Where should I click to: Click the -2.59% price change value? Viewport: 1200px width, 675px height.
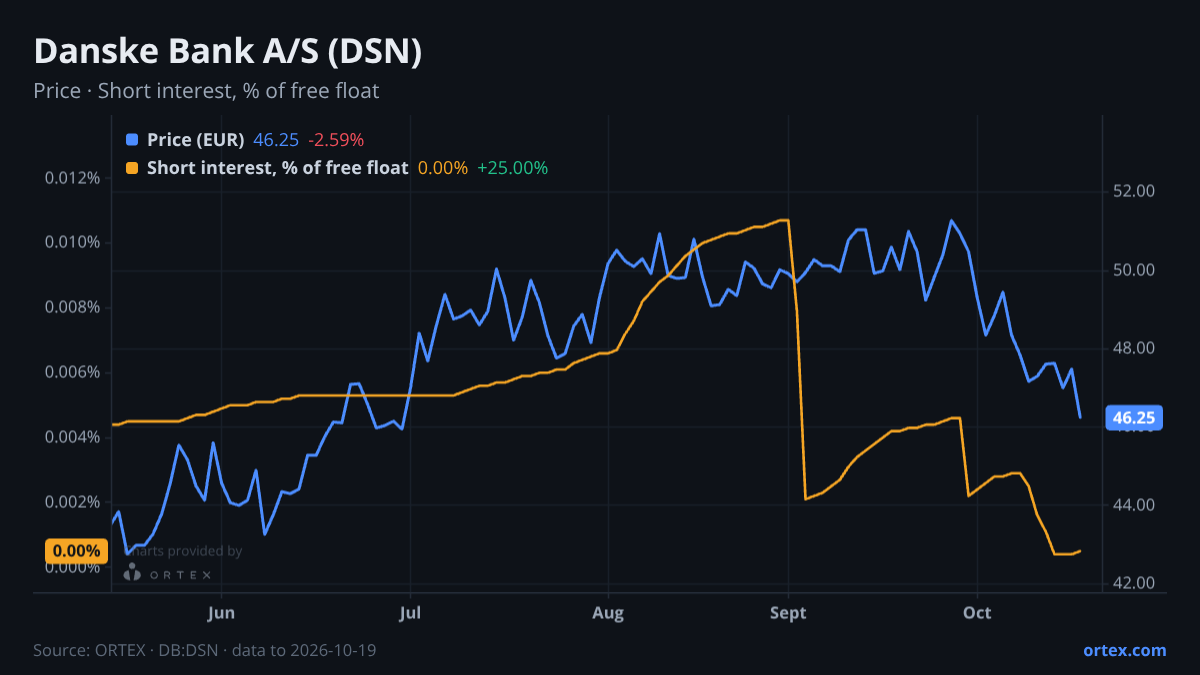(x=336, y=139)
